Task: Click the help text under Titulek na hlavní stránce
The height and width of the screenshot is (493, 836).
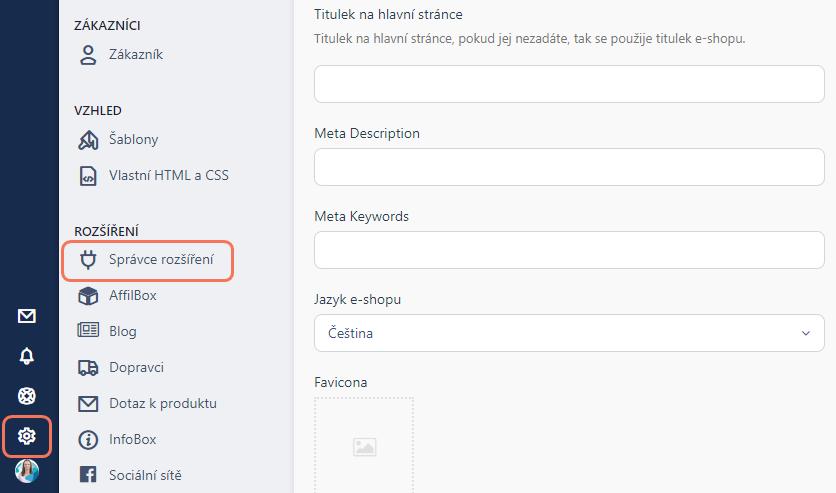Action: pos(529,38)
